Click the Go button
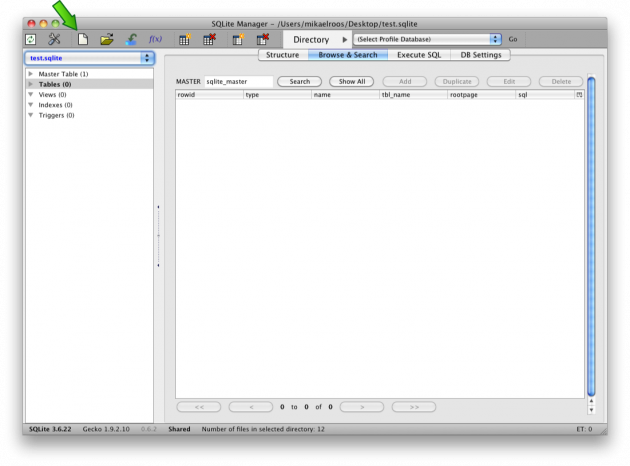Screen dimensions: 630x466 513,39
